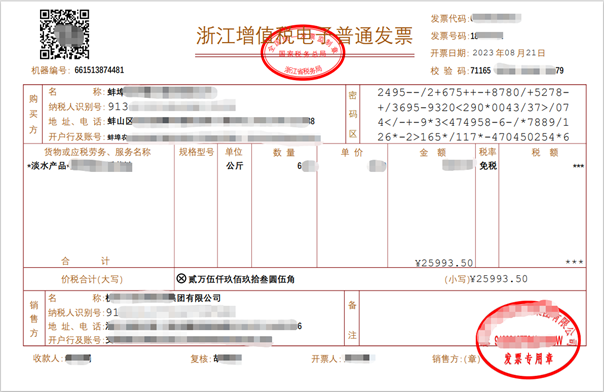
Task: Click the 数量 column header
Action: pos(284,152)
